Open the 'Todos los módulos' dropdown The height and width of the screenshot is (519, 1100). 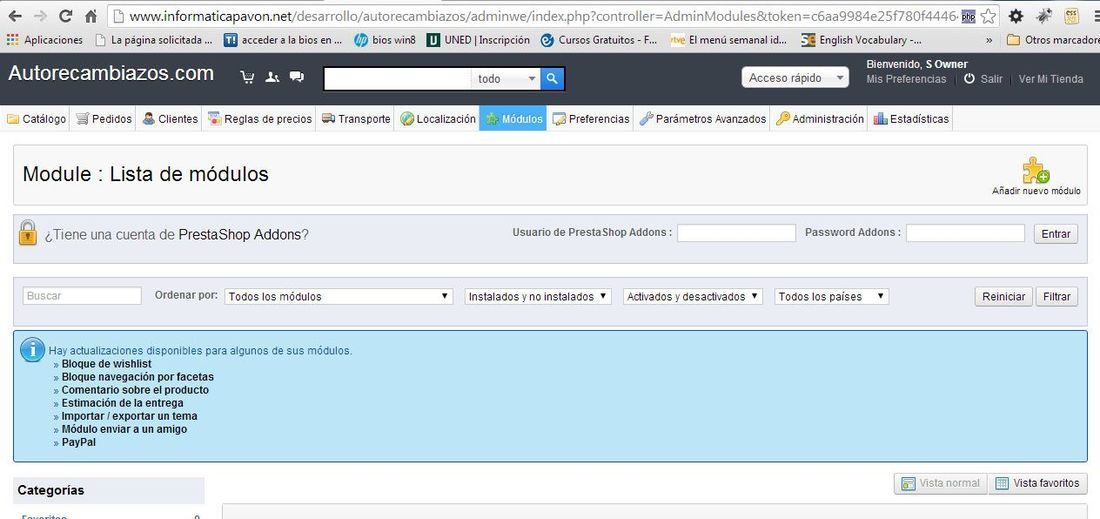click(338, 297)
